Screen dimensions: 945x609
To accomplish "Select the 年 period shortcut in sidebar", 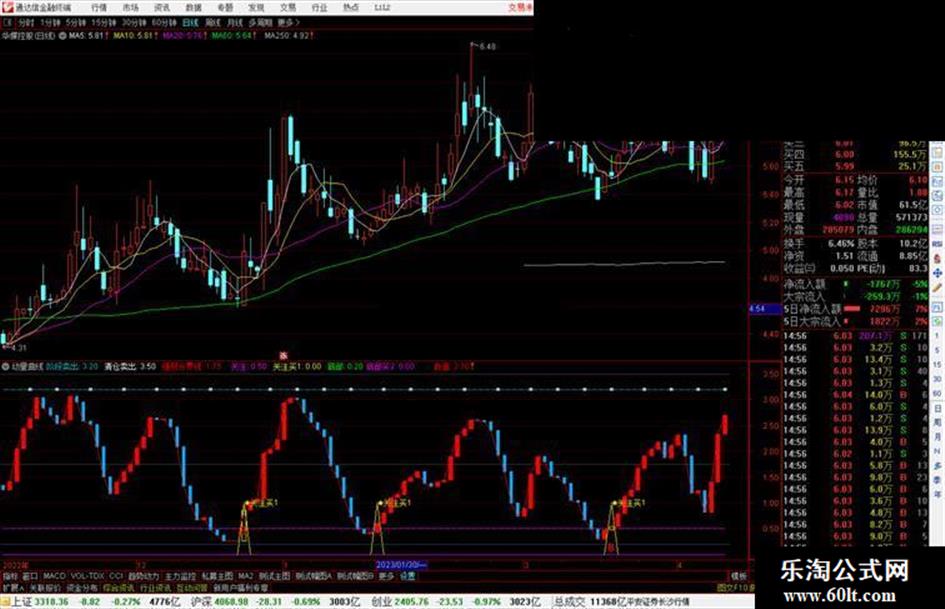I will click(938, 495).
